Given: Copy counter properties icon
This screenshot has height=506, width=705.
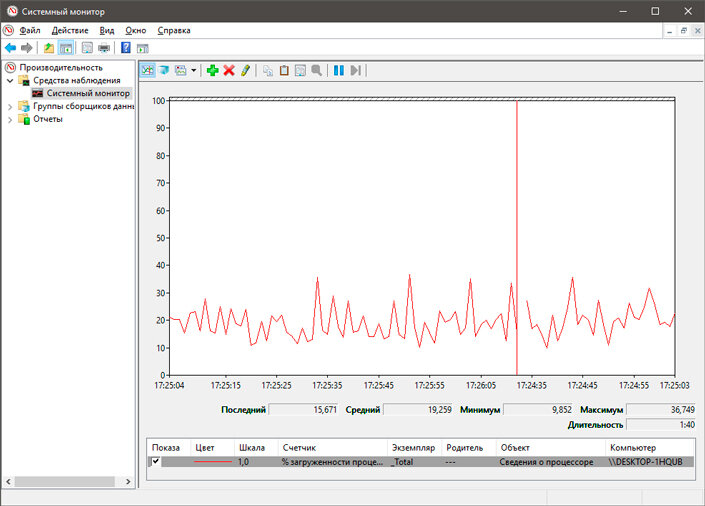Looking at the screenshot, I should (x=268, y=71).
